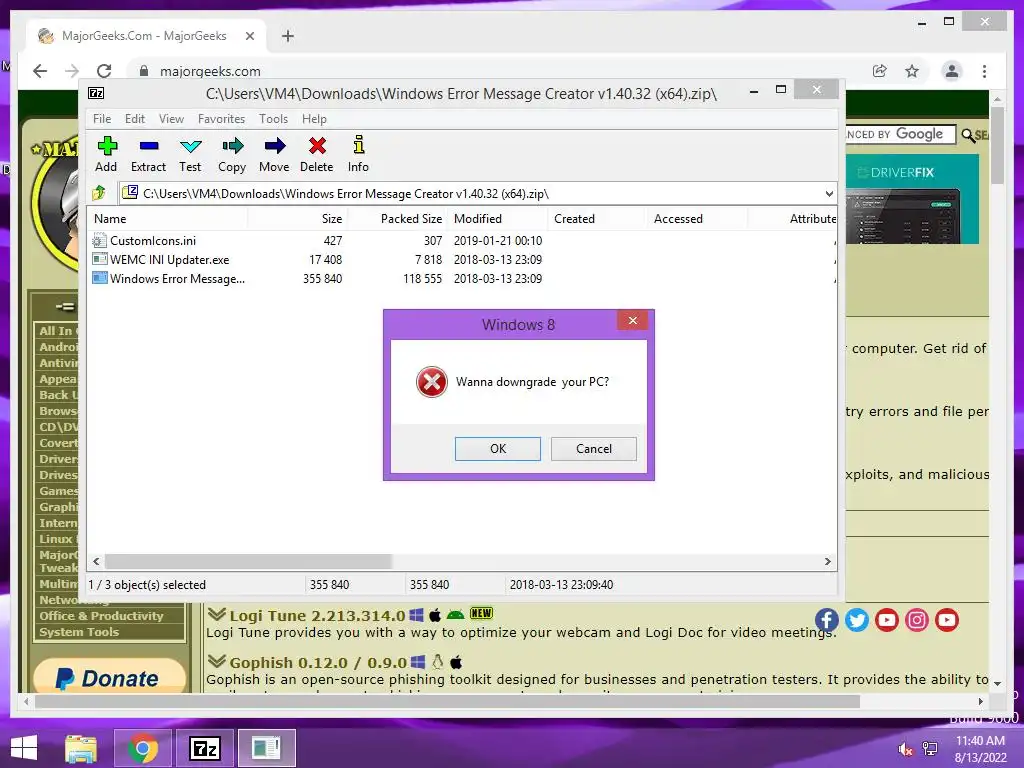Screen dimensions: 1024x768
Task: Click the Twitter icon on MajorGeeks page
Action: (x=857, y=620)
